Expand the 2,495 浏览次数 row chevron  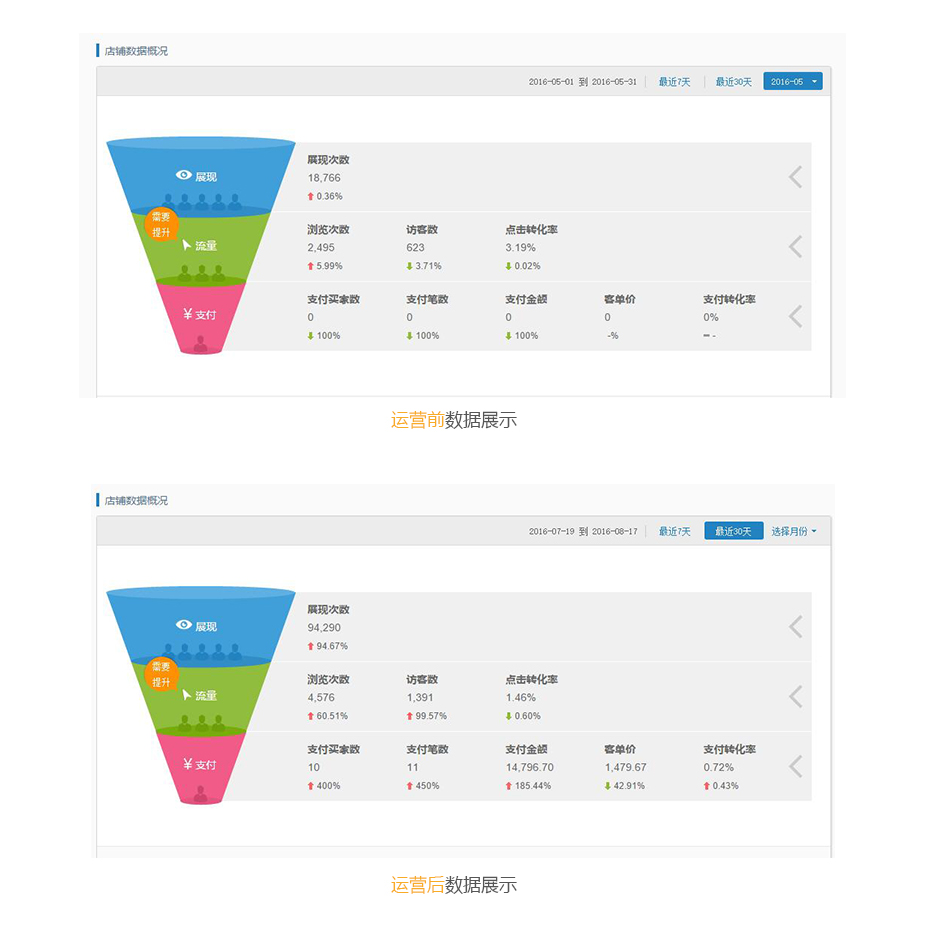coord(796,247)
